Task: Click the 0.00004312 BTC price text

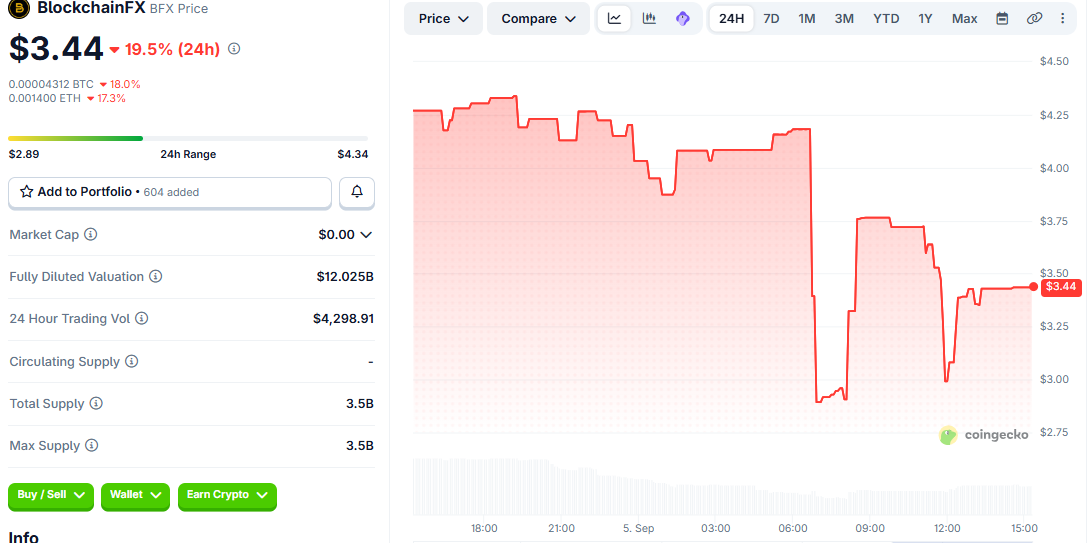Action: (51, 84)
